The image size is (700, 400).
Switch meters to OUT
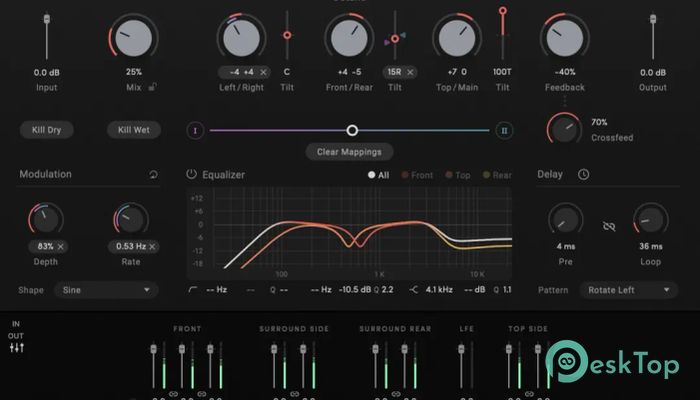[x=16, y=336]
